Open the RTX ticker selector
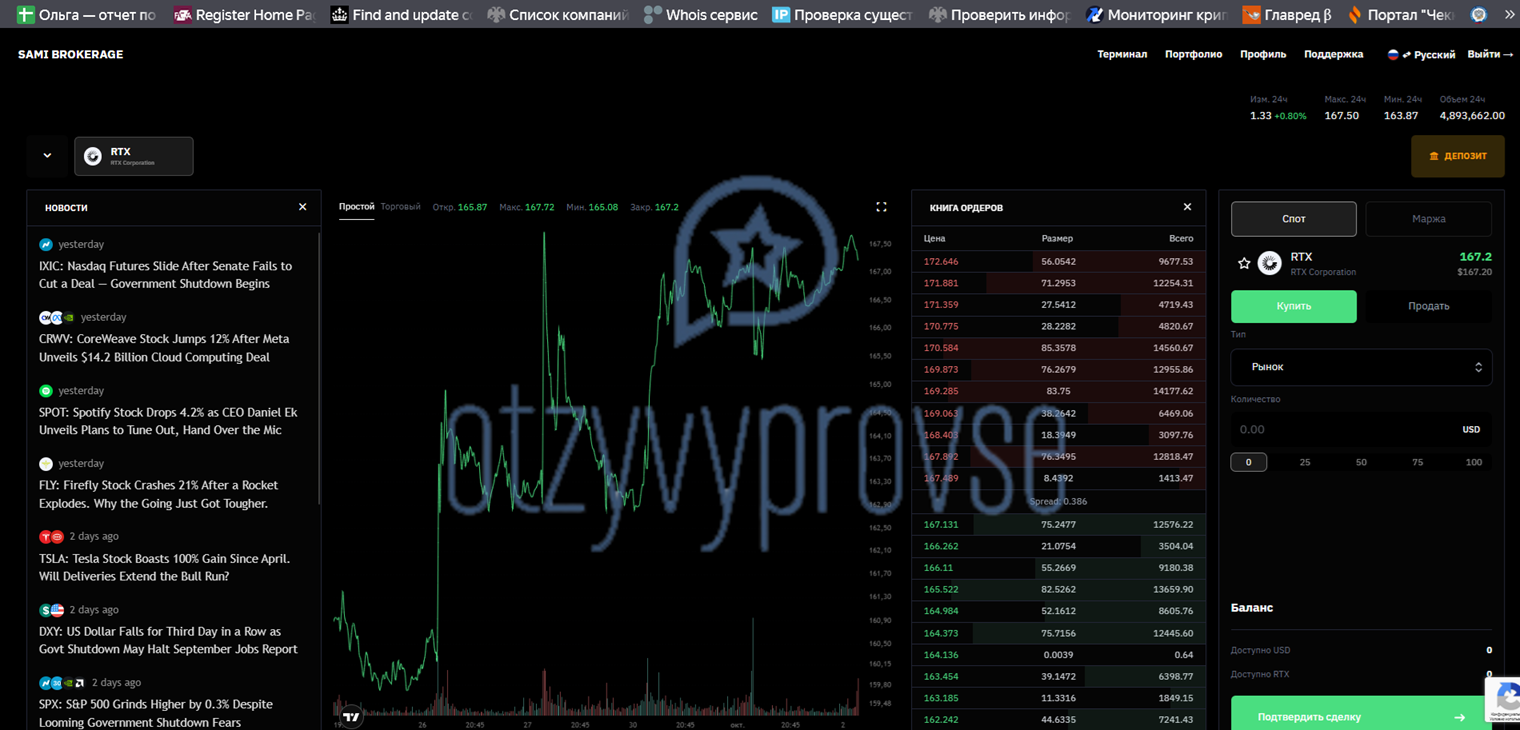1520x730 pixels. pyautogui.click(x=134, y=156)
